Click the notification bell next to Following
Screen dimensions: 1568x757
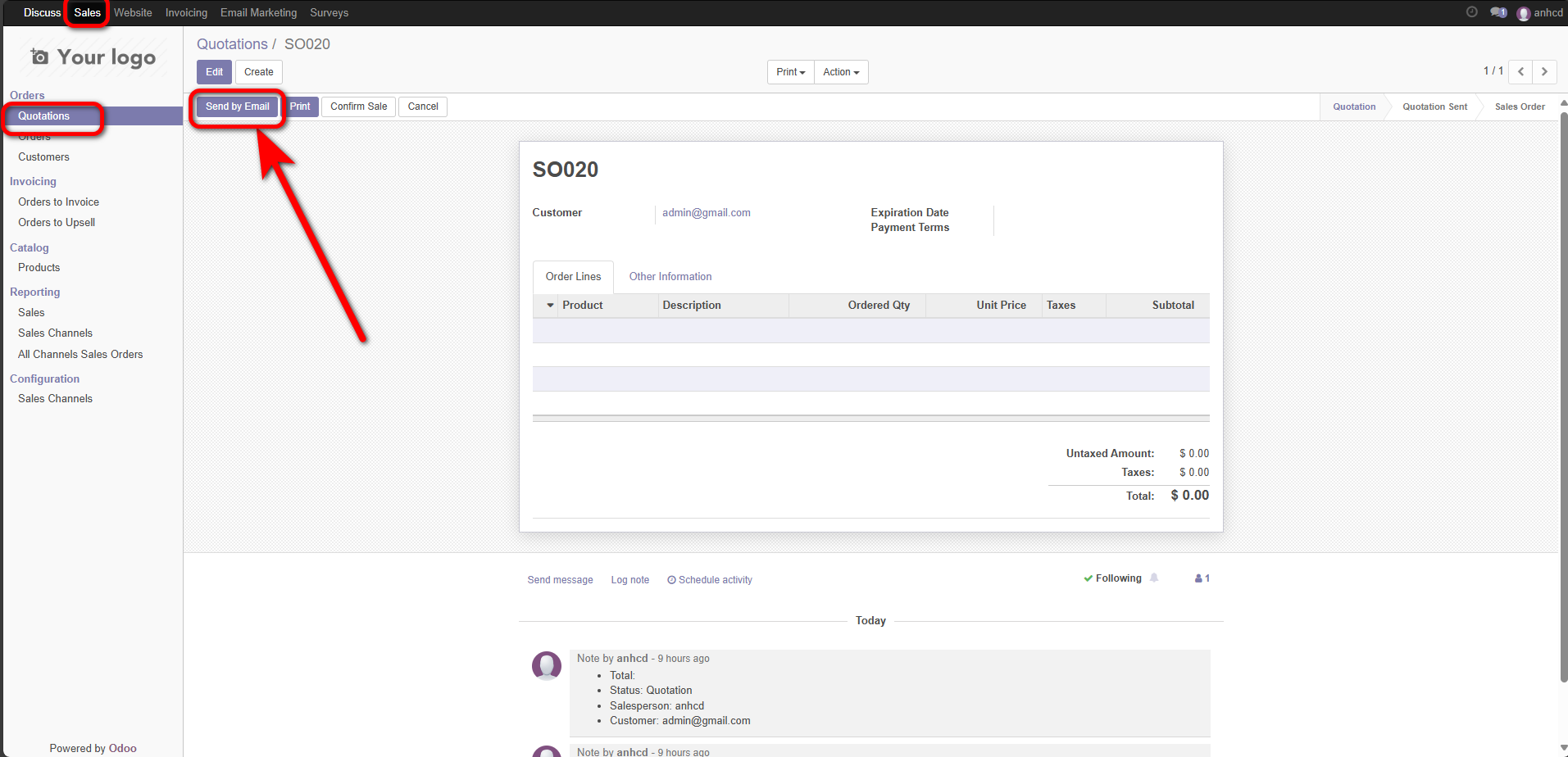[x=1154, y=578]
